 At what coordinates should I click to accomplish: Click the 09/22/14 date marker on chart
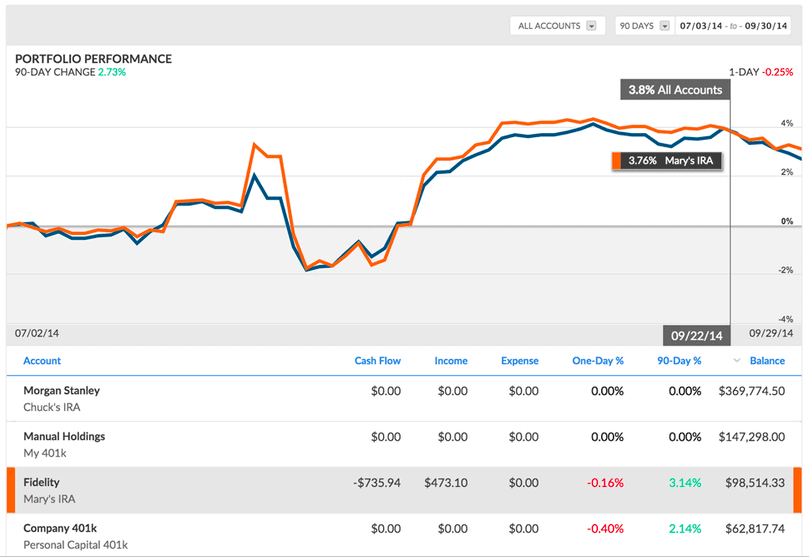point(697,335)
